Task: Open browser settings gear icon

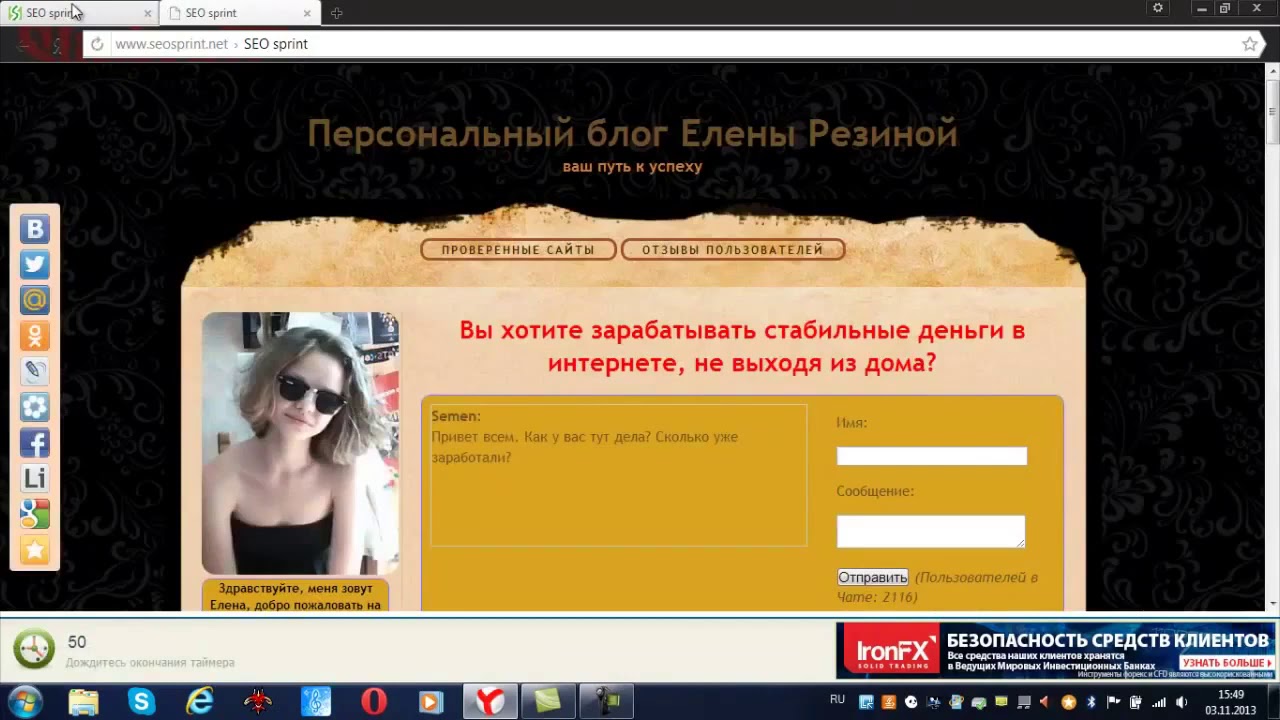Action: tap(1158, 8)
